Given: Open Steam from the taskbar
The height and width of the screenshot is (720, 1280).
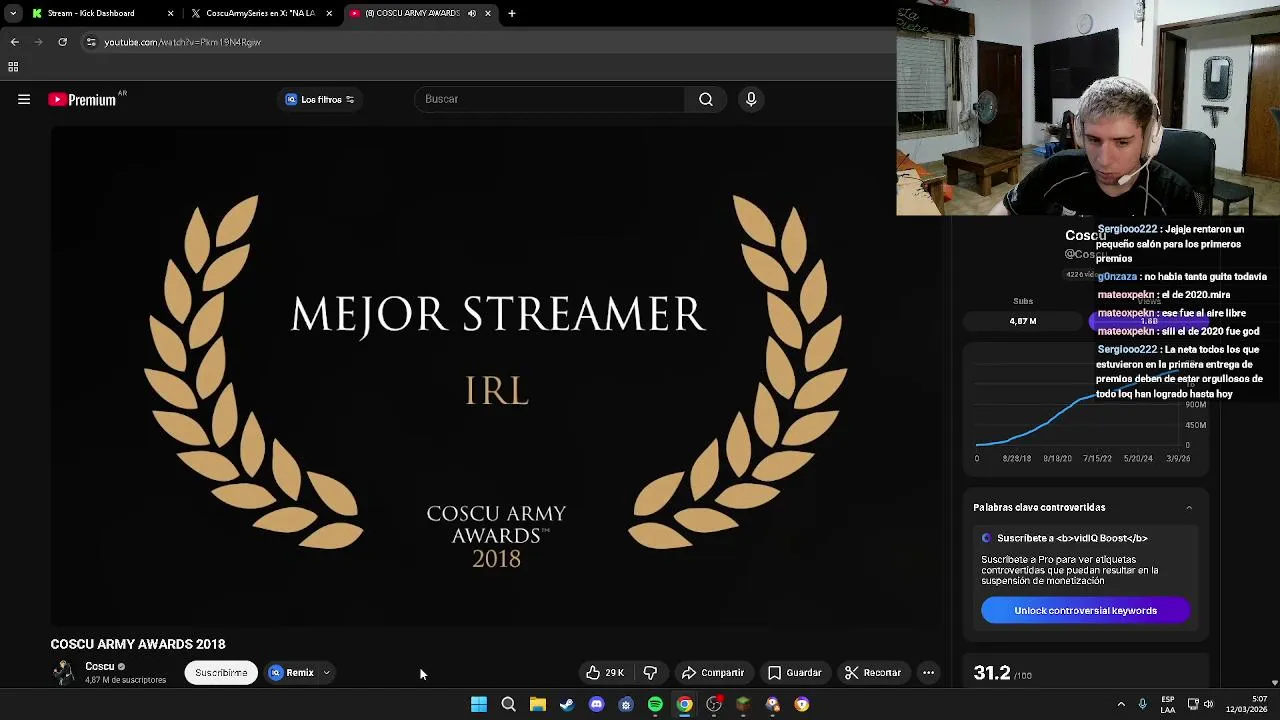Looking at the screenshot, I should point(567,704).
